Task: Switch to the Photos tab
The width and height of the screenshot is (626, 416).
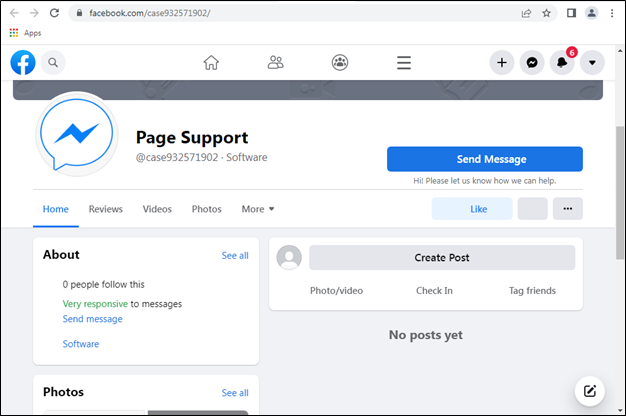Action: point(206,209)
